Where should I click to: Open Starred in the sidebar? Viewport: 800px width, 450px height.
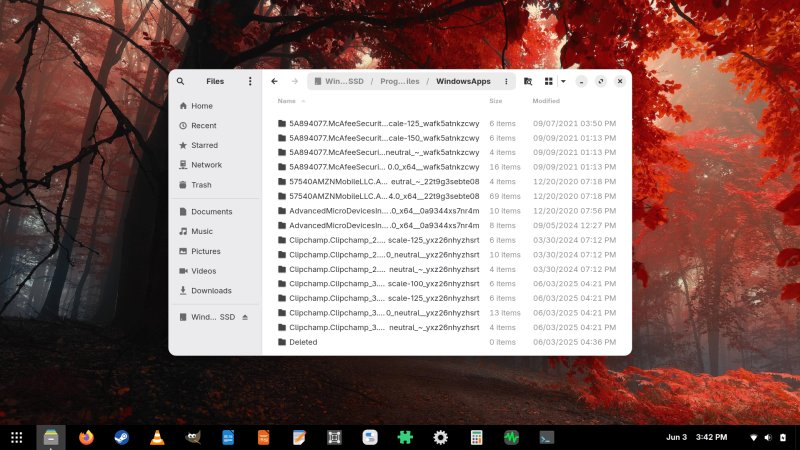[203, 145]
